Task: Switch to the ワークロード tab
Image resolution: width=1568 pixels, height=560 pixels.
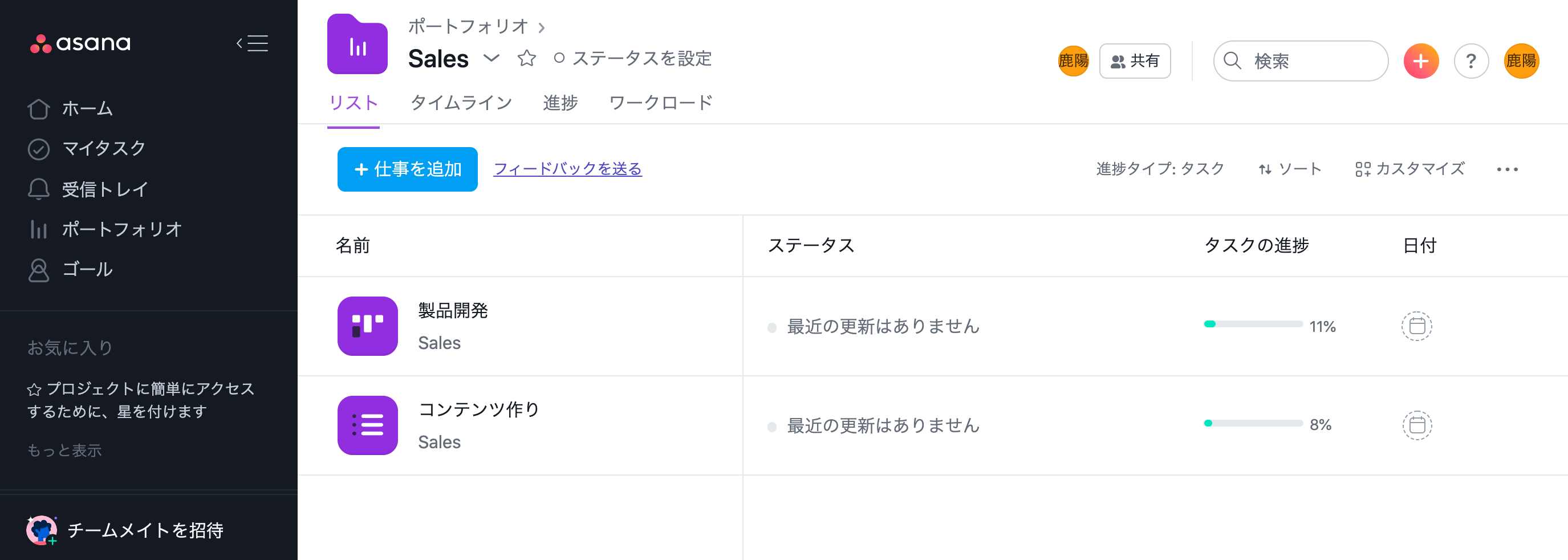Action: (660, 103)
